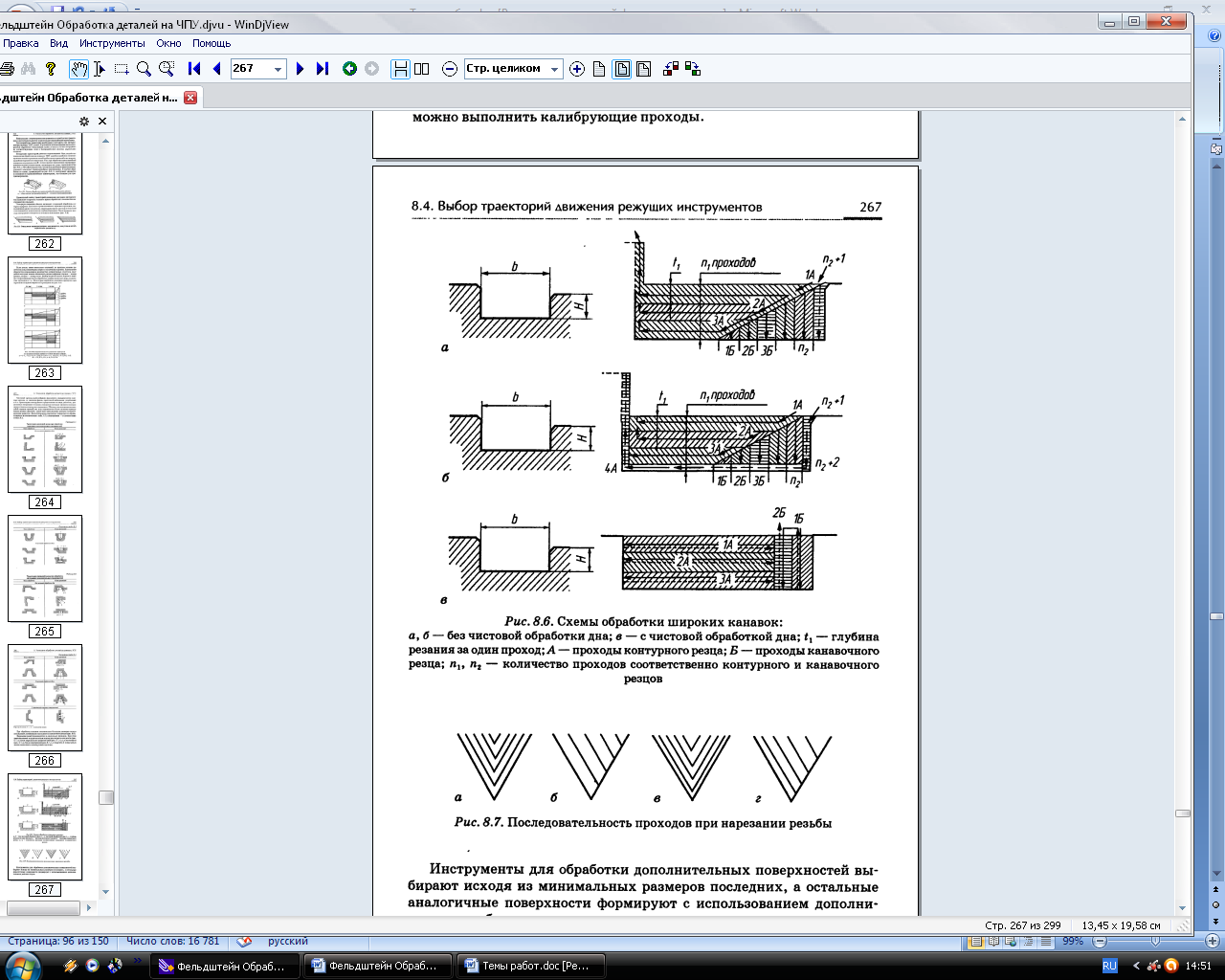
Task: Open the Помощь menu
Action: [x=212, y=43]
